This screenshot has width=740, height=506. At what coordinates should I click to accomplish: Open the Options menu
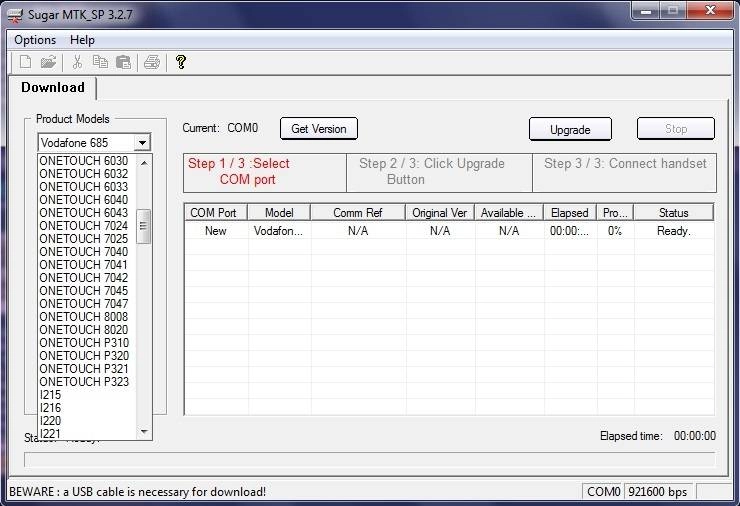click(35, 40)
